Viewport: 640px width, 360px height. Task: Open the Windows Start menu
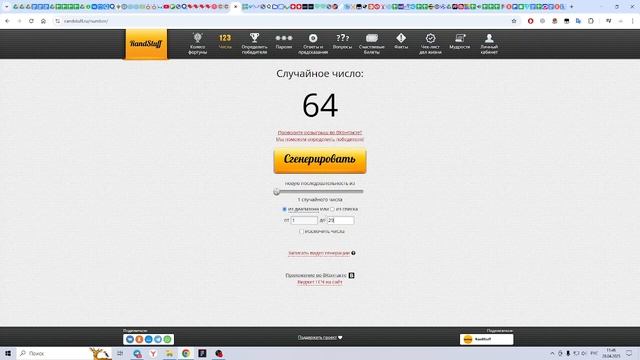tap(8, 353)
